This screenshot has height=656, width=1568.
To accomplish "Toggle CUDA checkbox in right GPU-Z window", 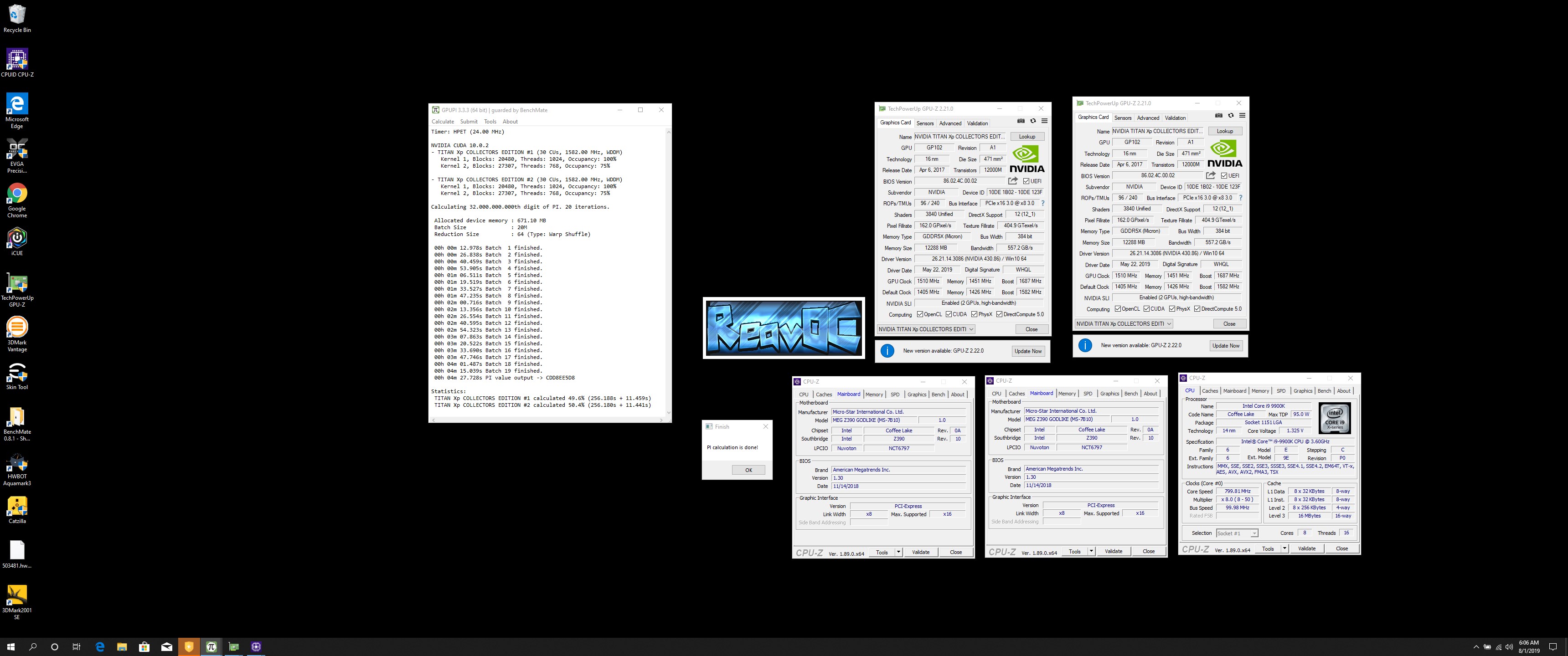I will [1147, 309].
